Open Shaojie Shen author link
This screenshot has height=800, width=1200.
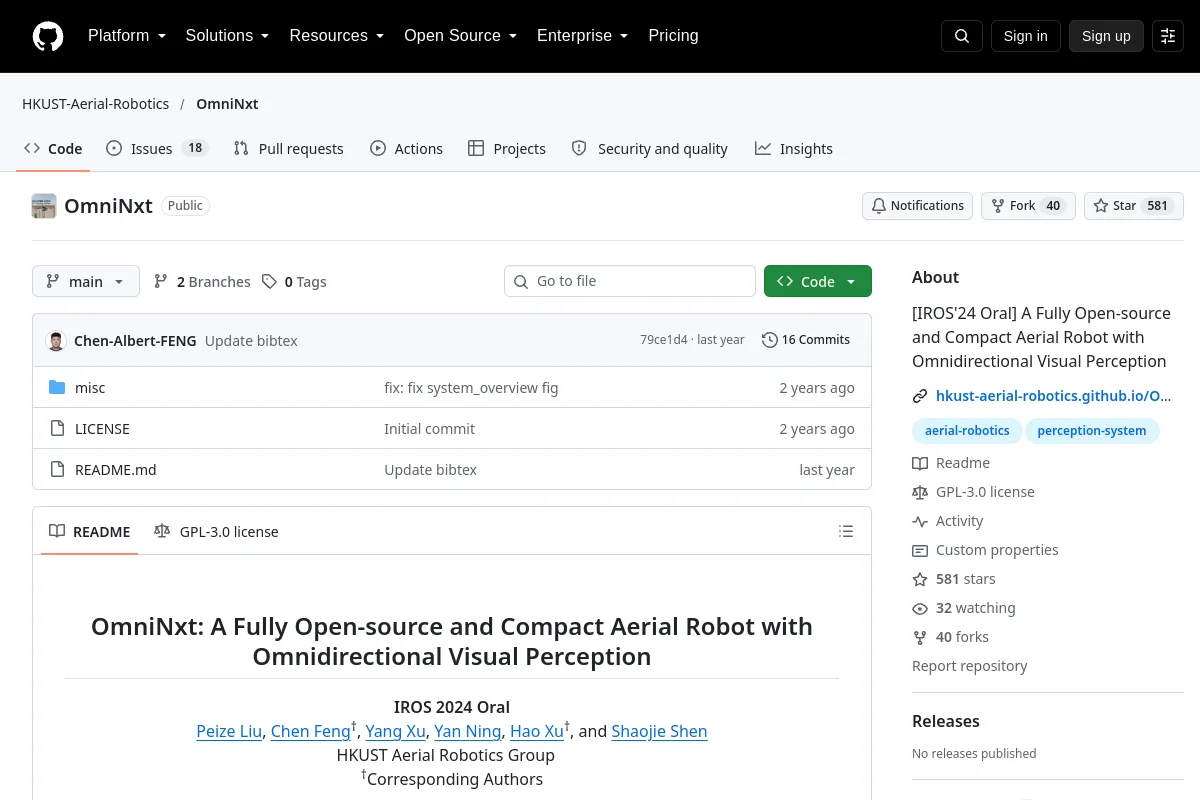(659, 732)
